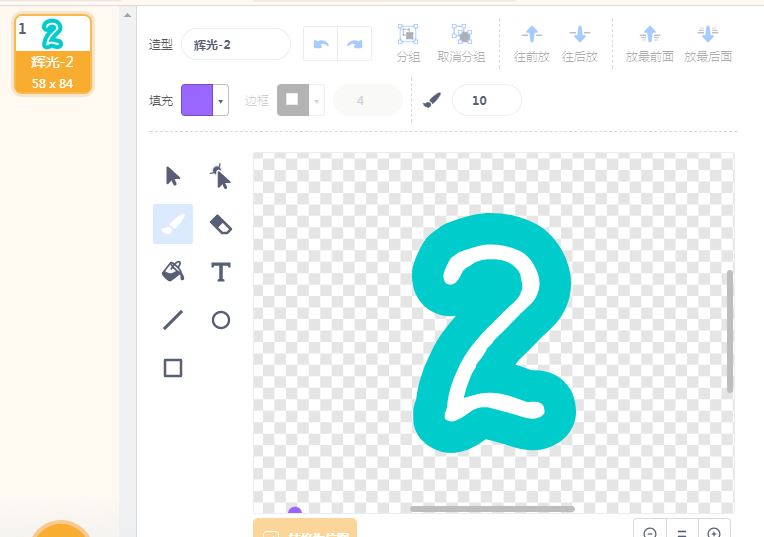
Task: Select the Text tool
Action: point(221,271)
